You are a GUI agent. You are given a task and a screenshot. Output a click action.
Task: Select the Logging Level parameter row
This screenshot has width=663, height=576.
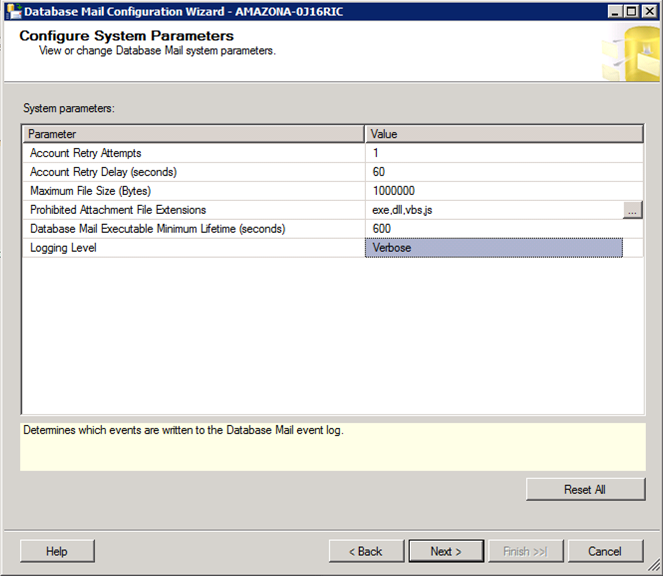pyautogui.click(x=194, y=248)
